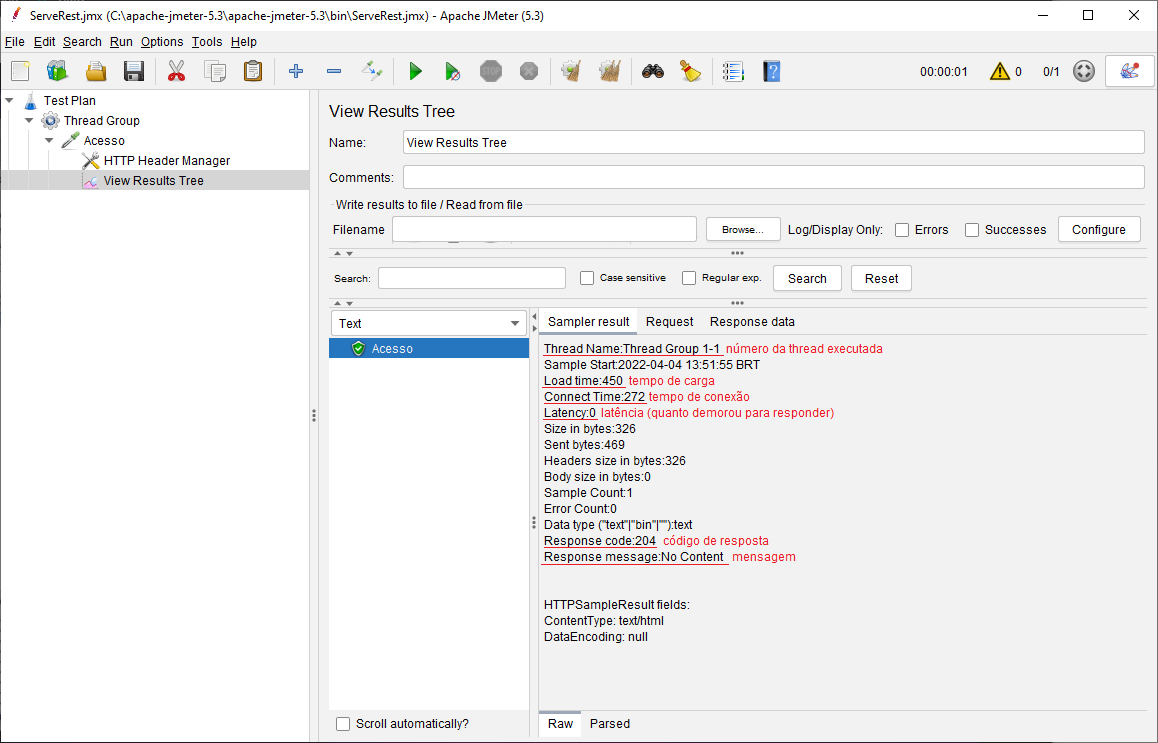Screen dimensions: 1158x743
Task: Open the Search menu
Action: coord(82,41)
